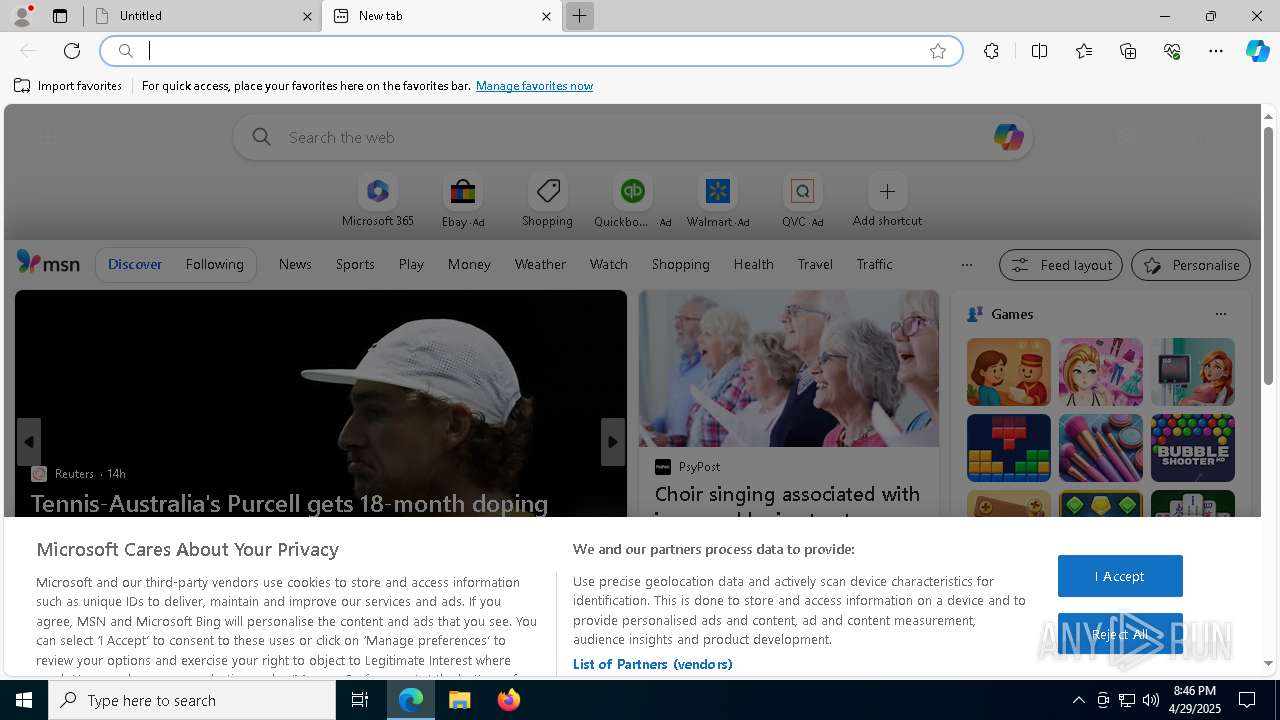Image resolution: width=1280 pixels, height=720 pixels.
Task: Open the profile icon in title bar
Action: pos(21,16)
